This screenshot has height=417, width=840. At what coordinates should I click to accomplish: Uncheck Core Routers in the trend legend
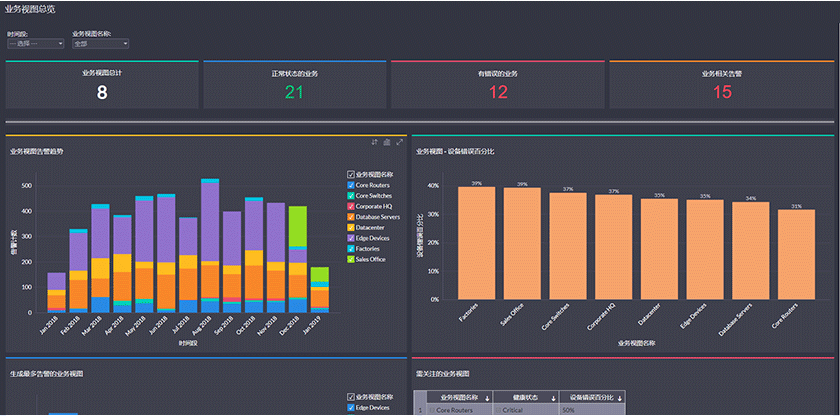(x=351, y=185)
